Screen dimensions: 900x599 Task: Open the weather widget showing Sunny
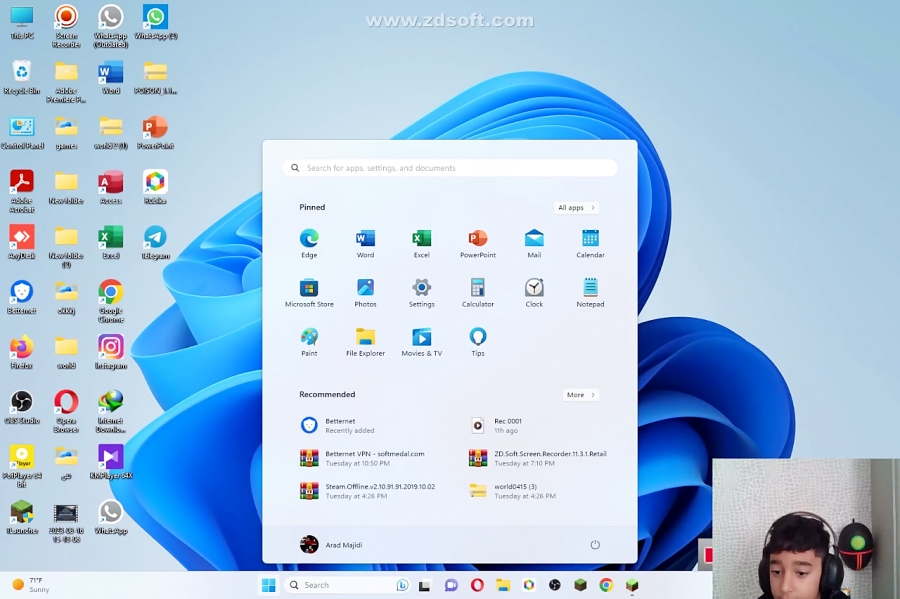click(x=31, y=585)
